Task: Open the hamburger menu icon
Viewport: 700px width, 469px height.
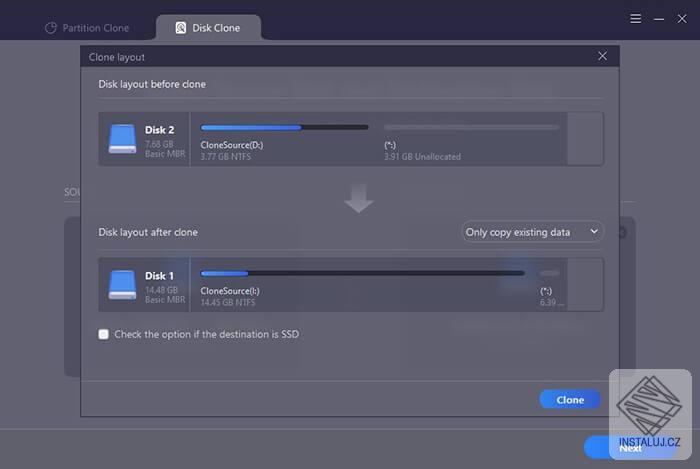Action: (636, 19)
